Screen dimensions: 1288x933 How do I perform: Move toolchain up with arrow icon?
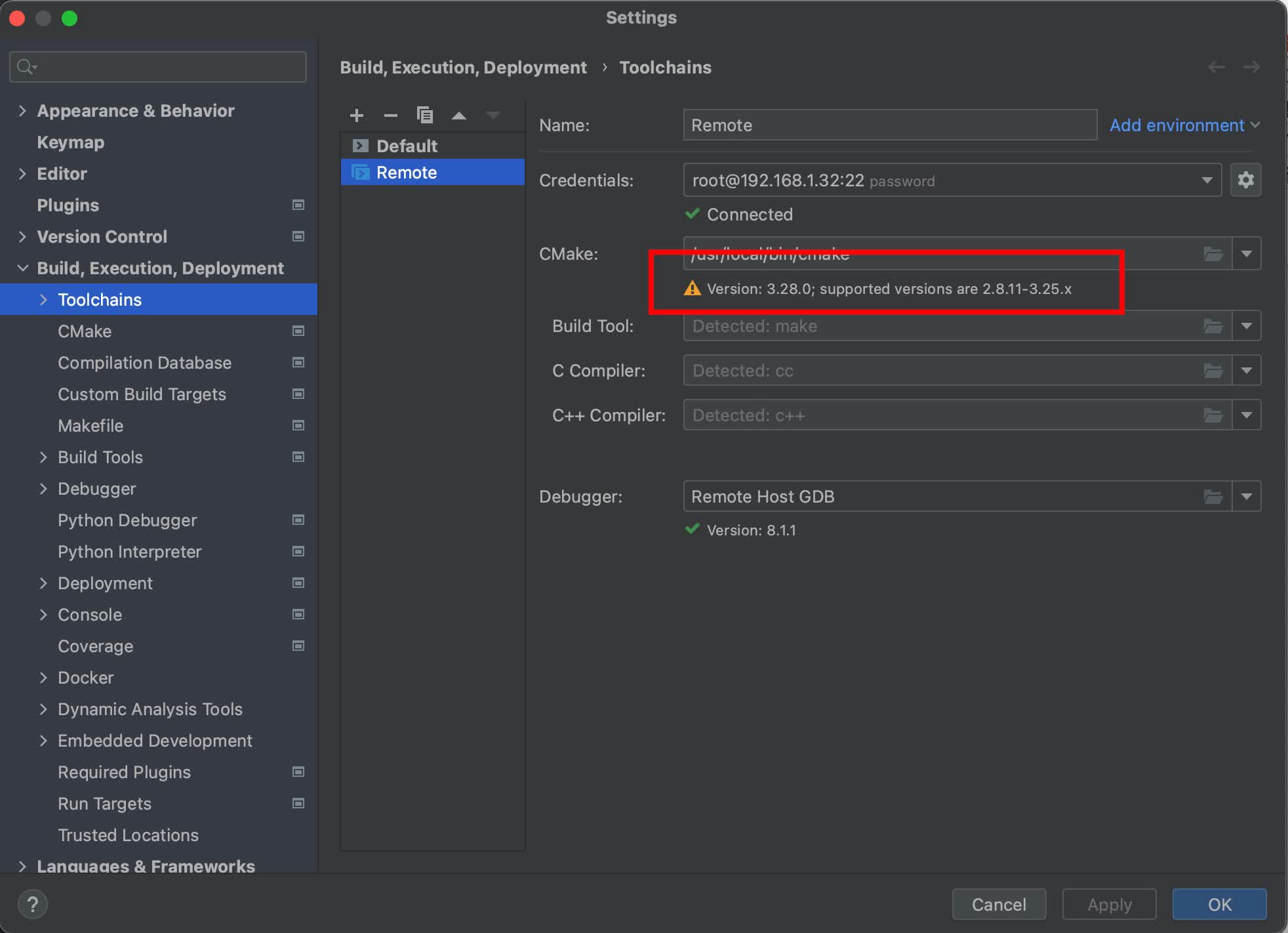point(459,115)
